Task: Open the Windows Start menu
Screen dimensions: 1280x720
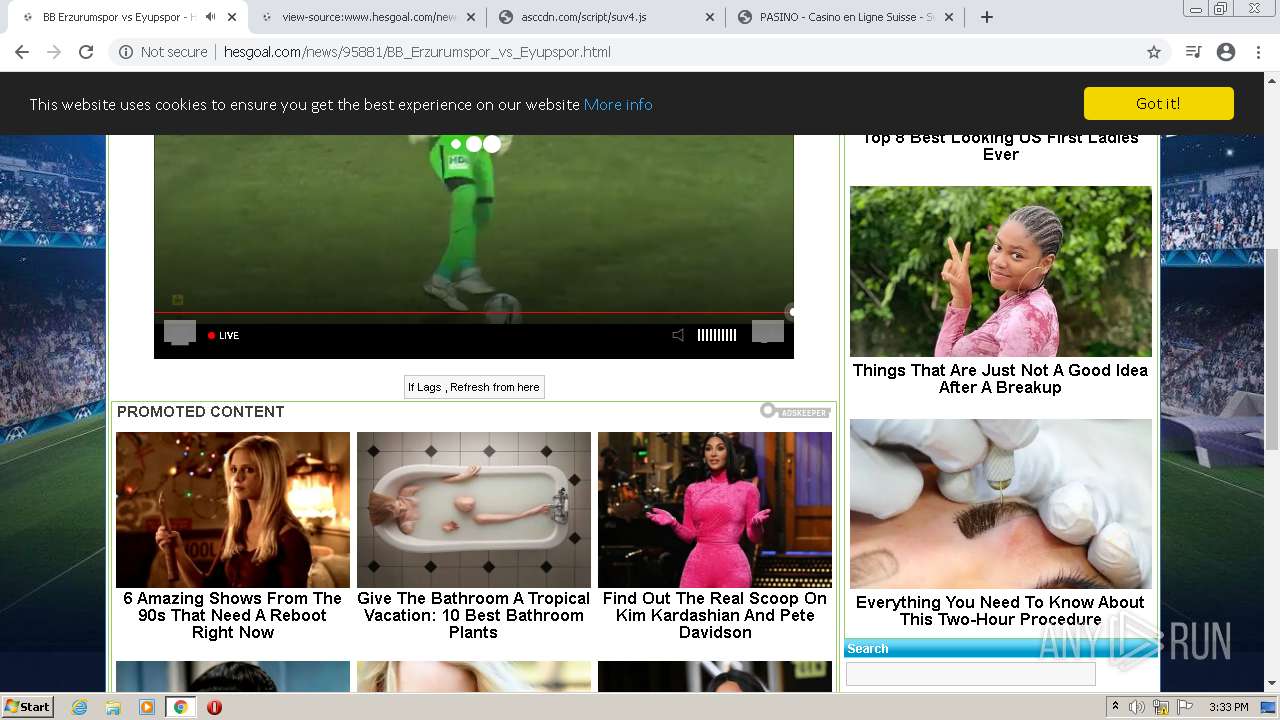Action: click(x=28, y=707)
